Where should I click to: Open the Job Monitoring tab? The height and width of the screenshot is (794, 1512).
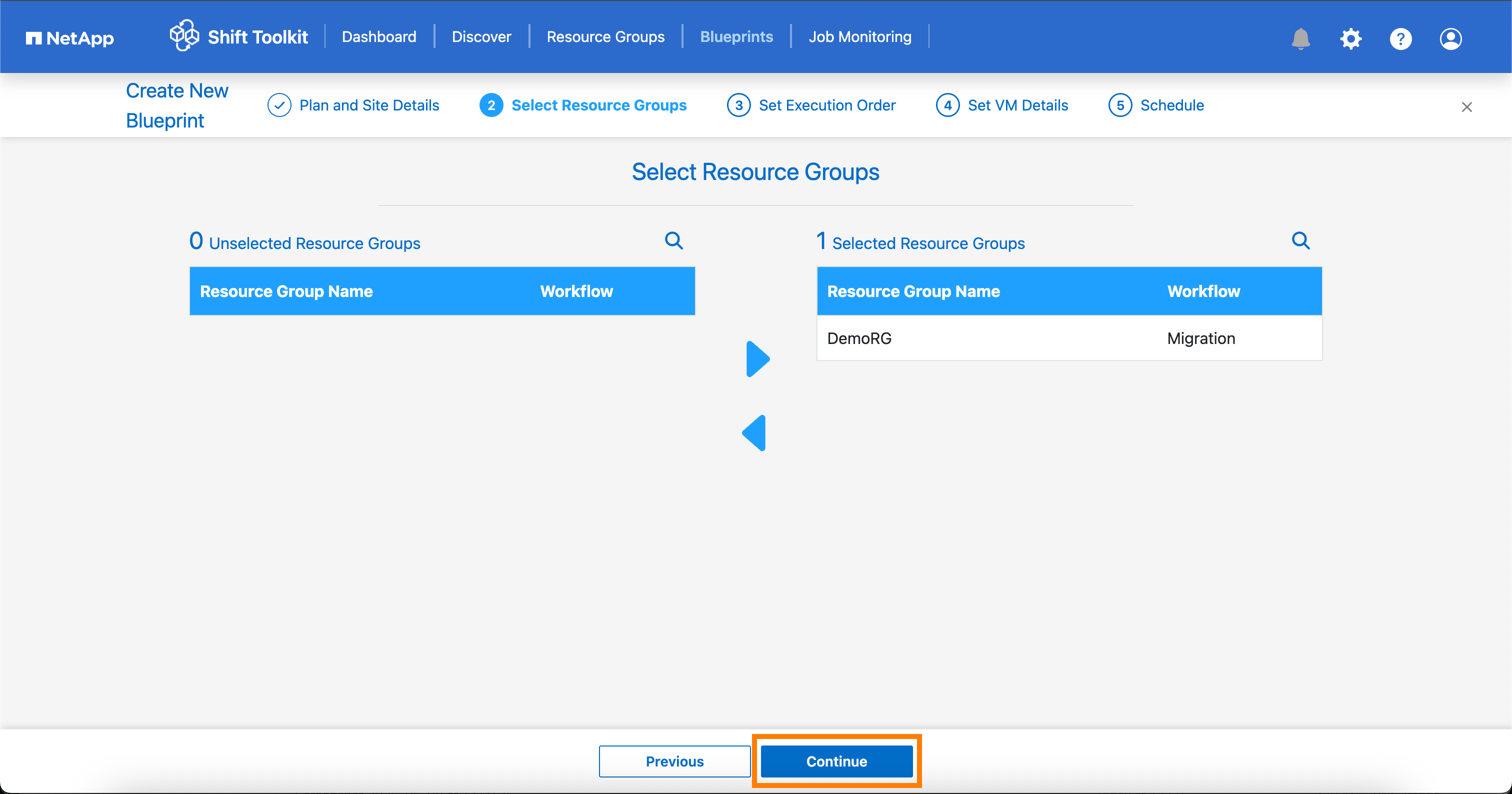pos(860,37)
